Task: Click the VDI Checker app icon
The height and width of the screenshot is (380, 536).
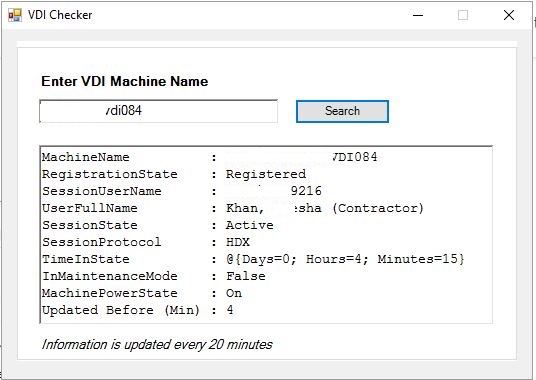Action: point(15,15)
